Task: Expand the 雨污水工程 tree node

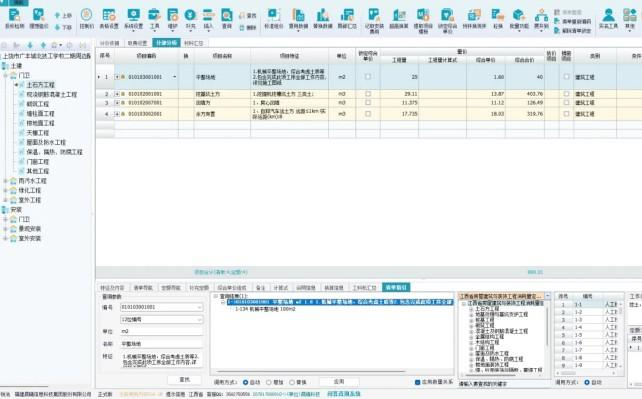Action: [6, 181]
